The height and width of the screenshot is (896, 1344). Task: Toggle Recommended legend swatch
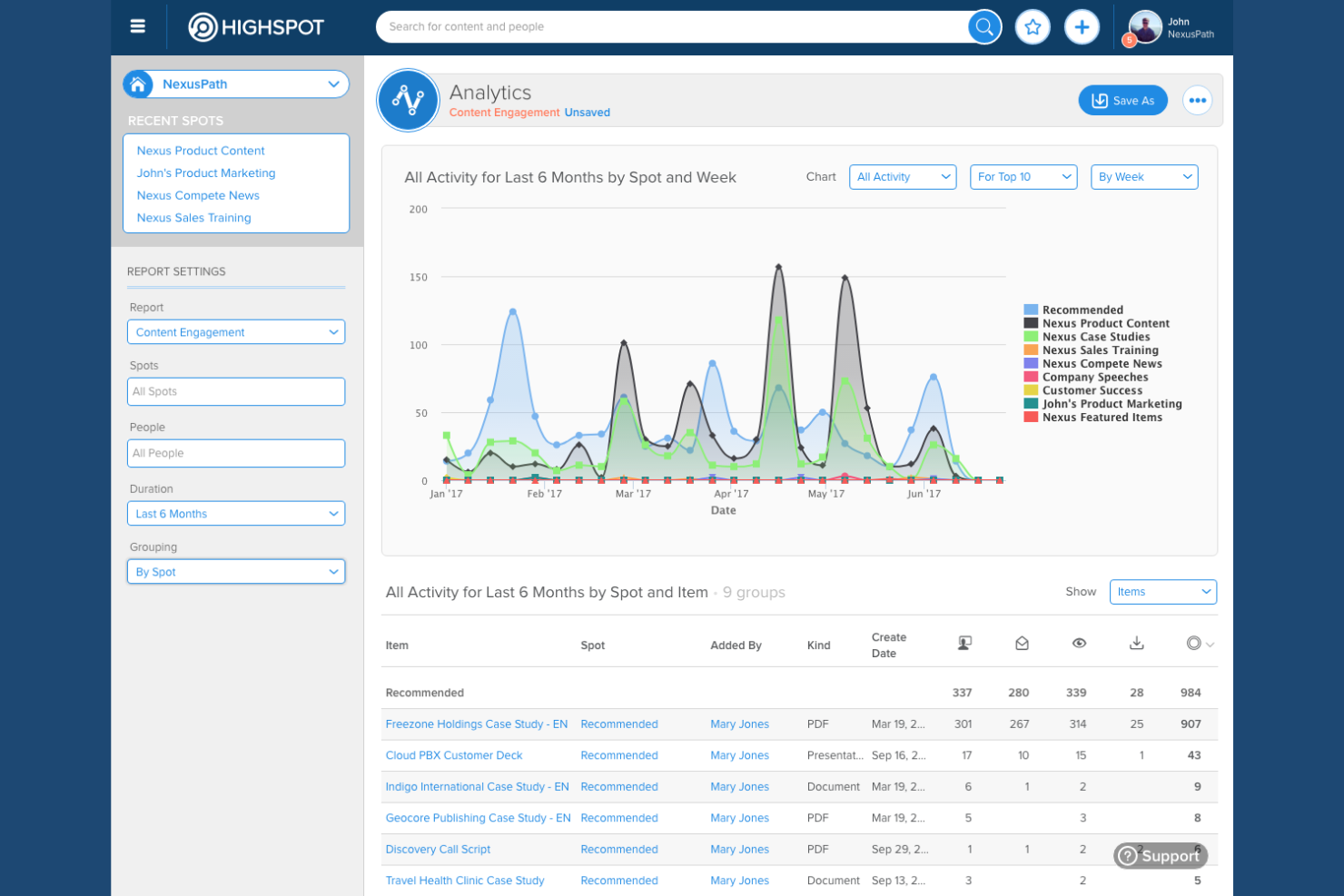tap(1031, 310)
